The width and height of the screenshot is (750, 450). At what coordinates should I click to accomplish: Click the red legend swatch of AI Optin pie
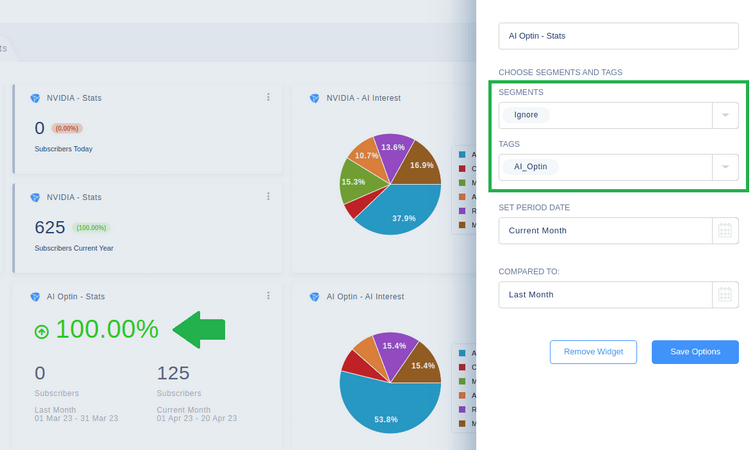[x=462, y=367]
